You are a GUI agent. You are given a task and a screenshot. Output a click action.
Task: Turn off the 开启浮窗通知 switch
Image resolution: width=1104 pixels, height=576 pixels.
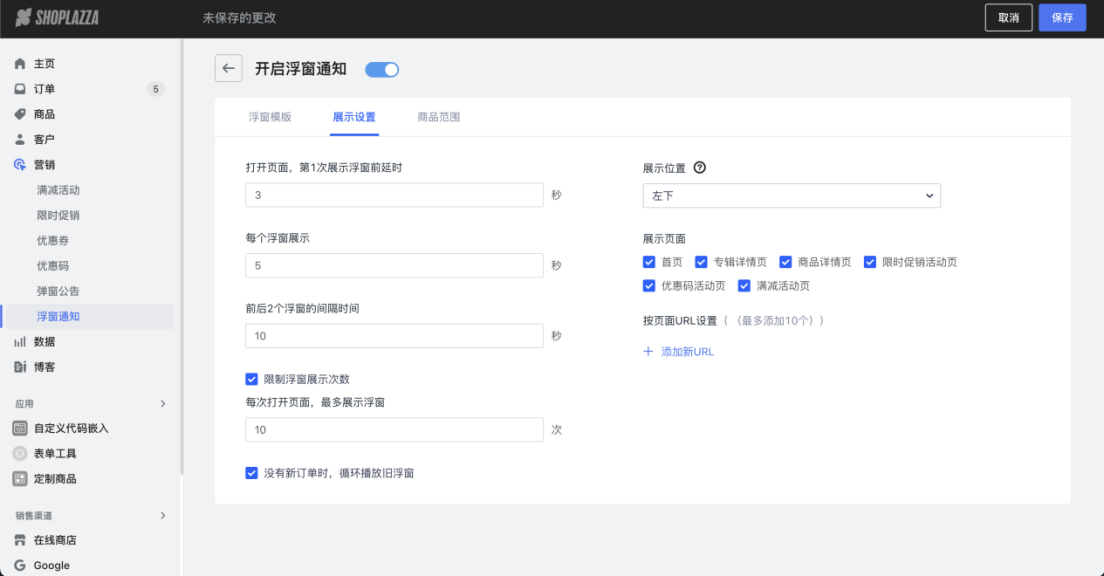[382, 69]
